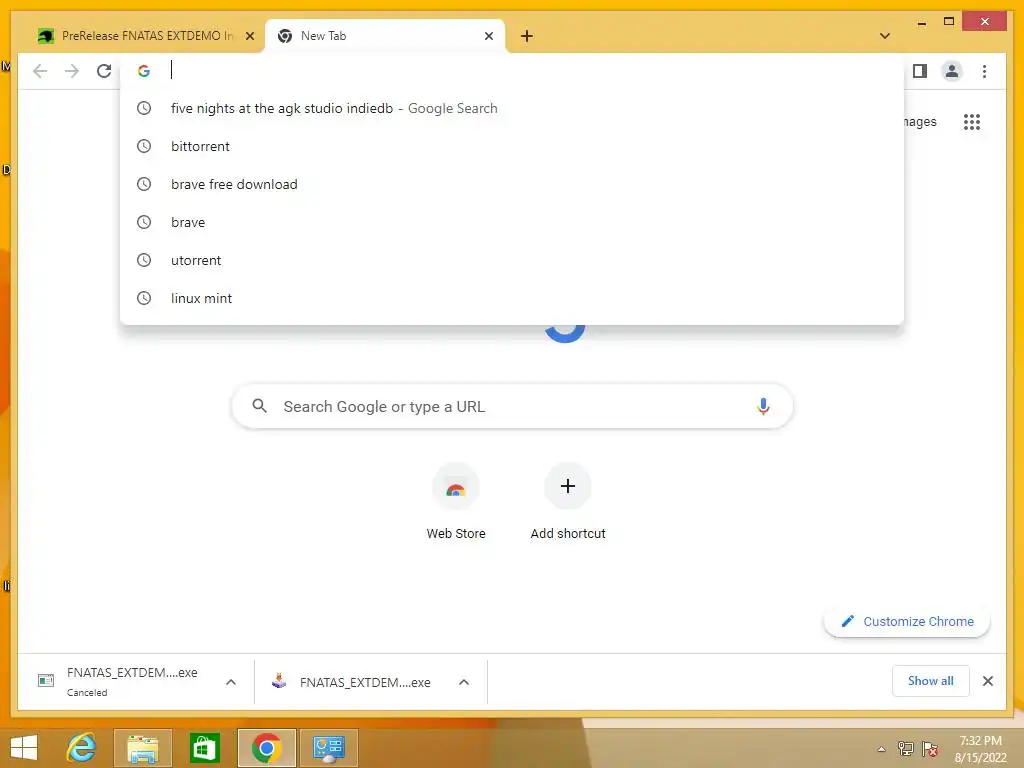Click the Images link
This screenshot has height=768, width=1024.
click(920, 122)
